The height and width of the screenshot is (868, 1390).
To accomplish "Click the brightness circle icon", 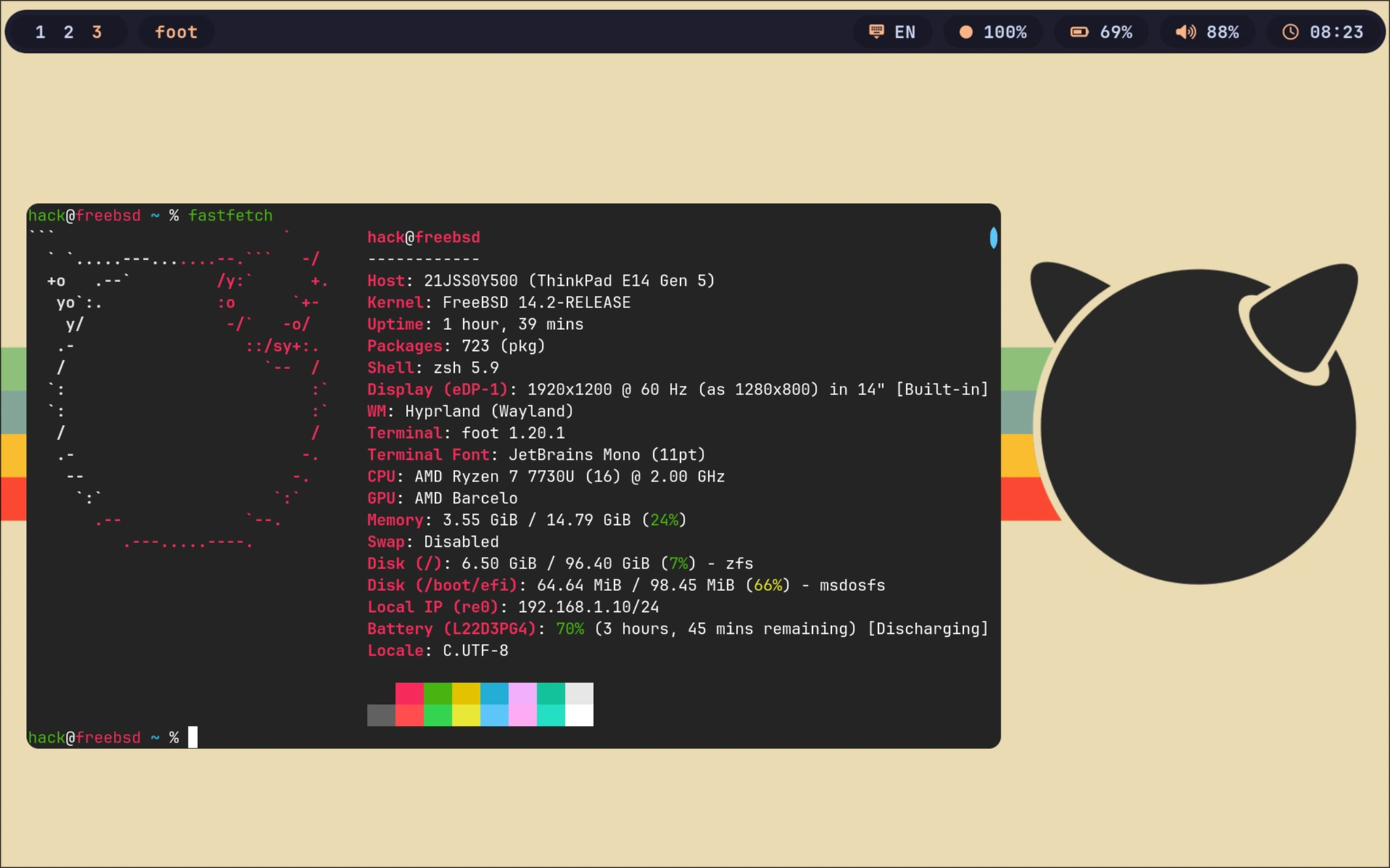I will pyautogui.click(x=966, y=32).
